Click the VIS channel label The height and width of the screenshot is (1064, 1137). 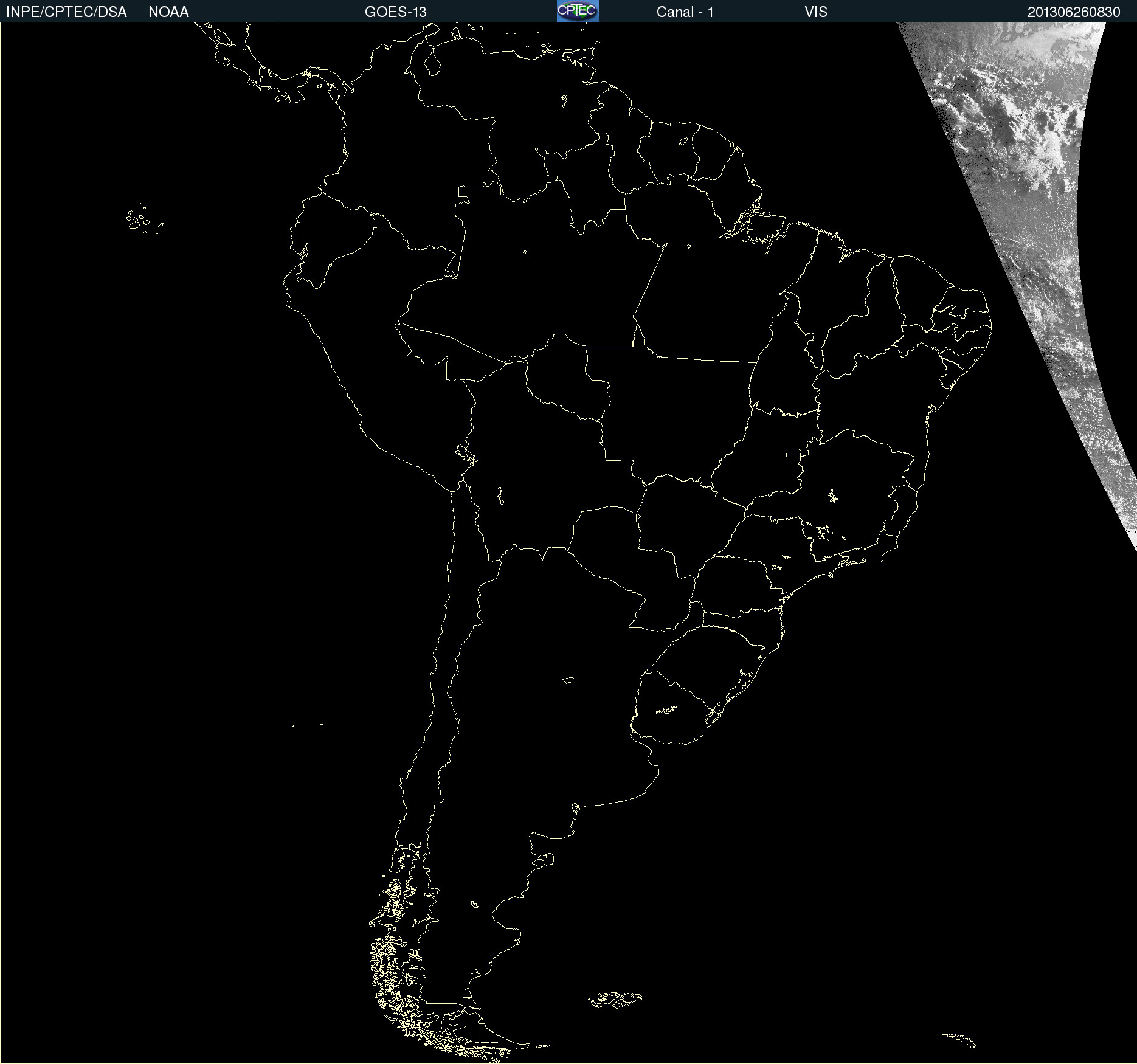[816, 12]
